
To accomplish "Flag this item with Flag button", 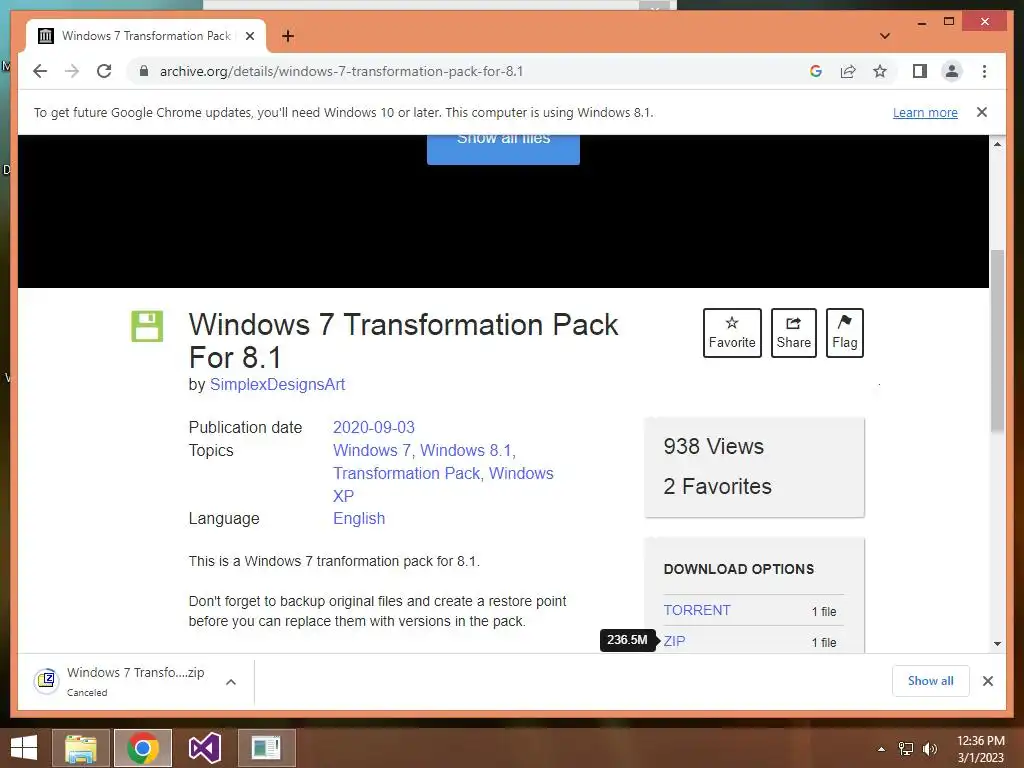I will 844,333.
